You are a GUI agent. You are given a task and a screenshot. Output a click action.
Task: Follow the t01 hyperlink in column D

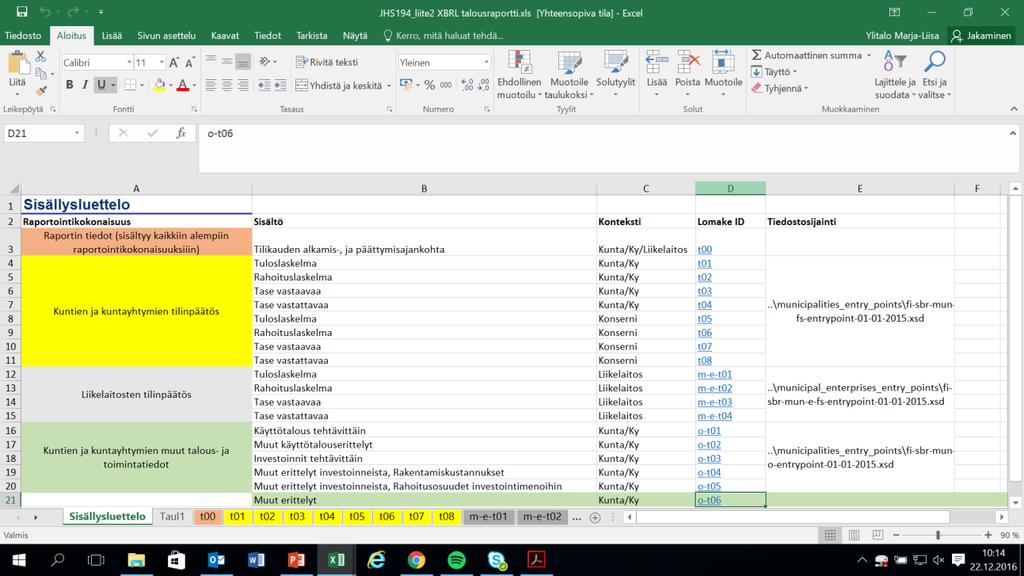[x=704, y=263]
